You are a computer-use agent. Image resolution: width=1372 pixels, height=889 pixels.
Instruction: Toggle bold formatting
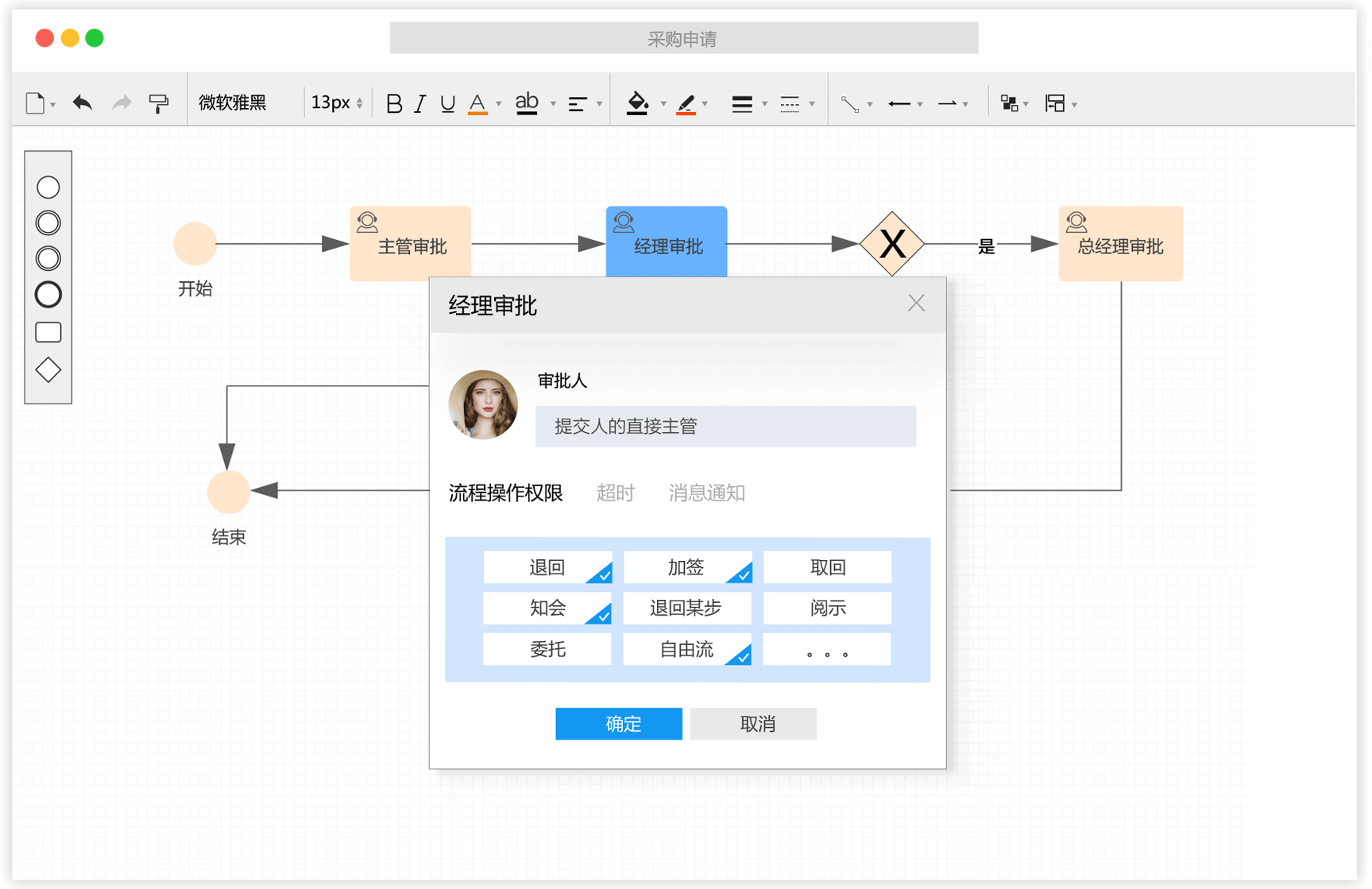(x=393, y=102)
